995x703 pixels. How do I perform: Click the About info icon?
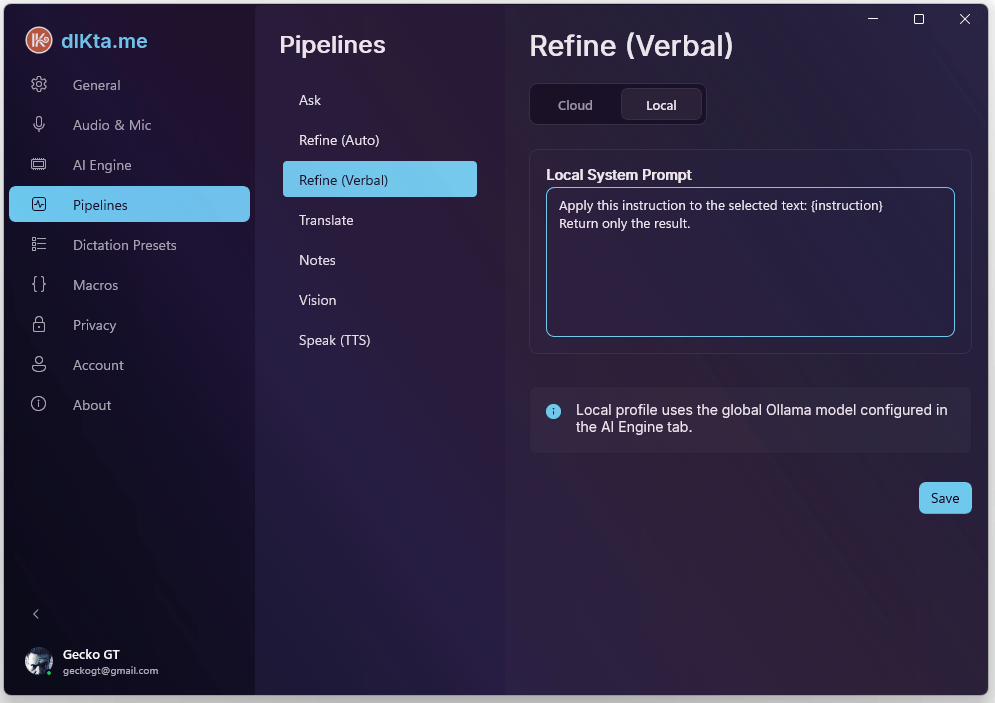click(38, 404)
